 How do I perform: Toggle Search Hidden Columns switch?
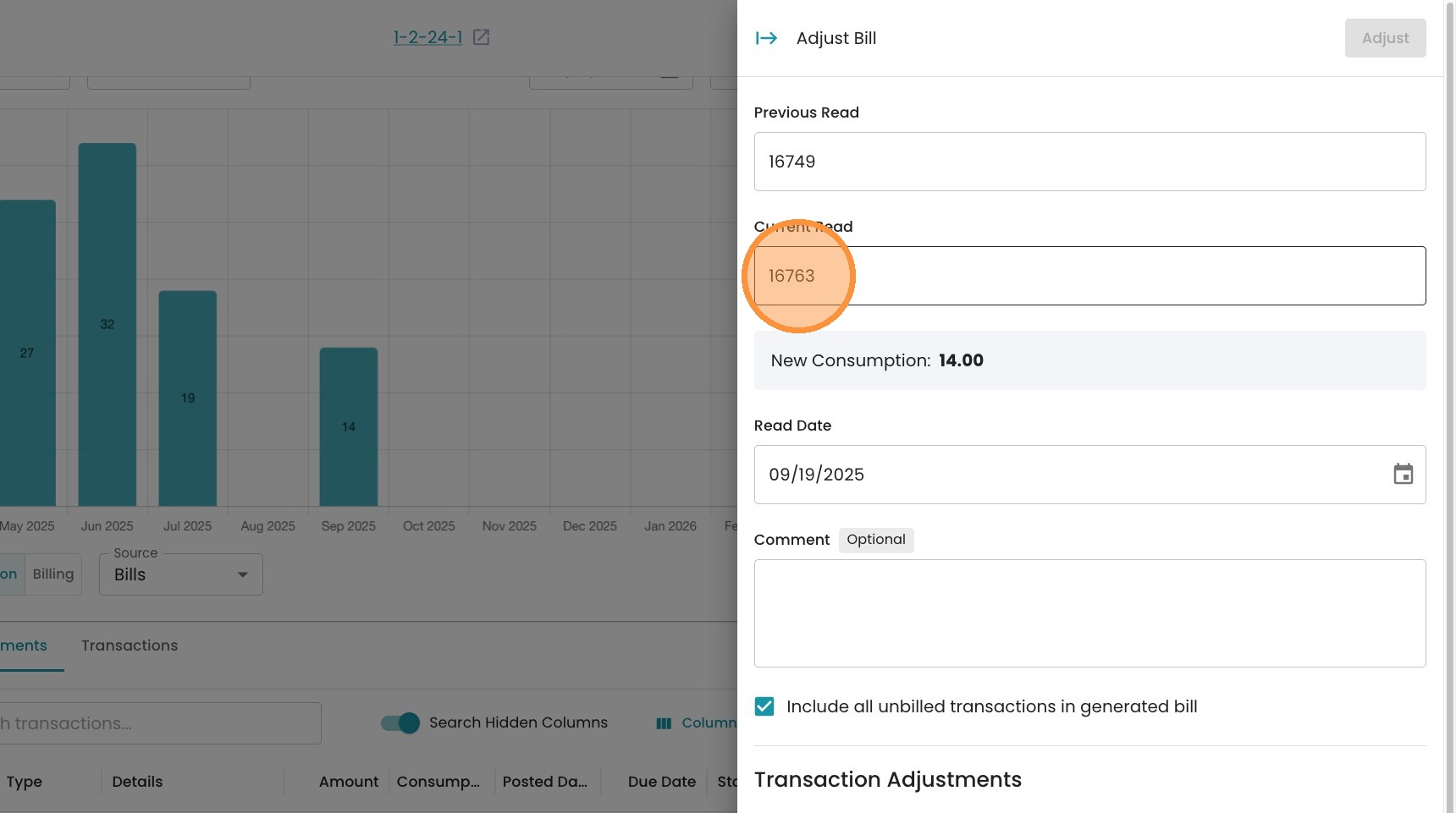point(400,722)
